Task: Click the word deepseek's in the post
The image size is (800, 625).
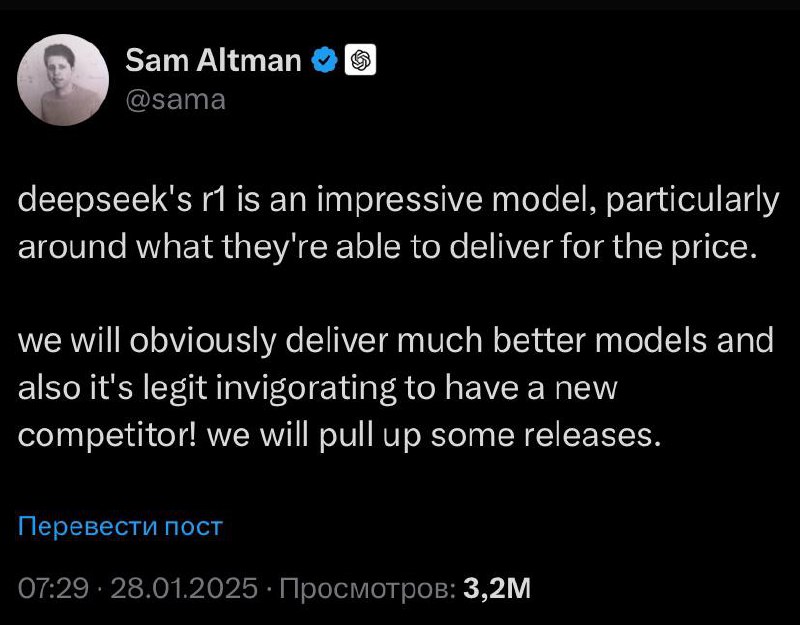Action: [105, 201]
